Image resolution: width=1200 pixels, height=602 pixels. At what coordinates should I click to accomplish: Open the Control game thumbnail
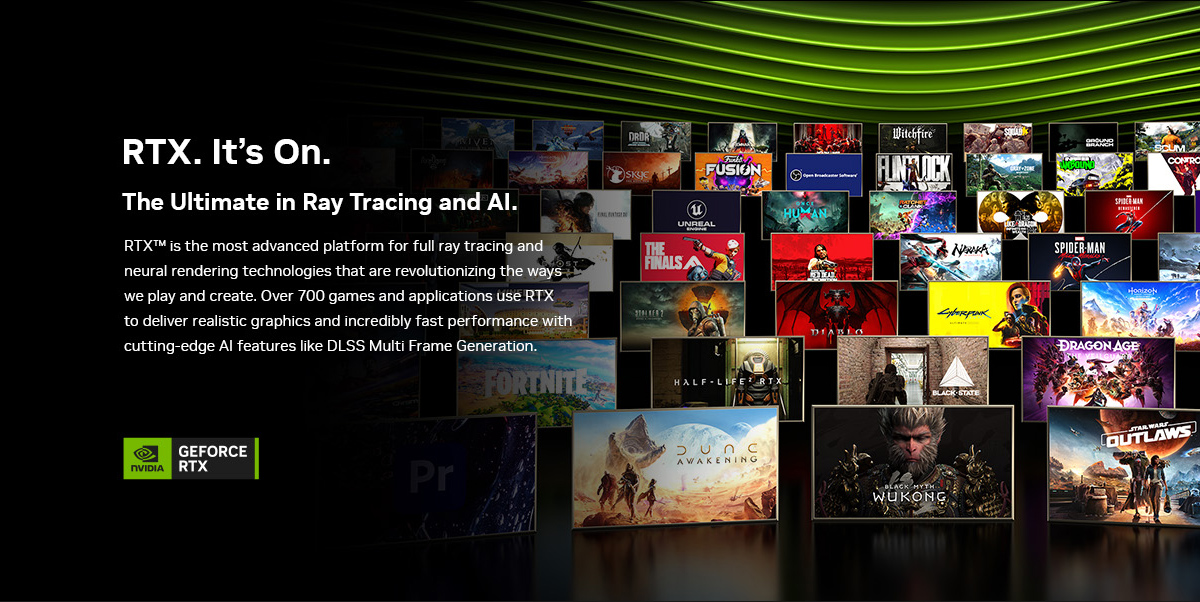[x=1173, y=172]
